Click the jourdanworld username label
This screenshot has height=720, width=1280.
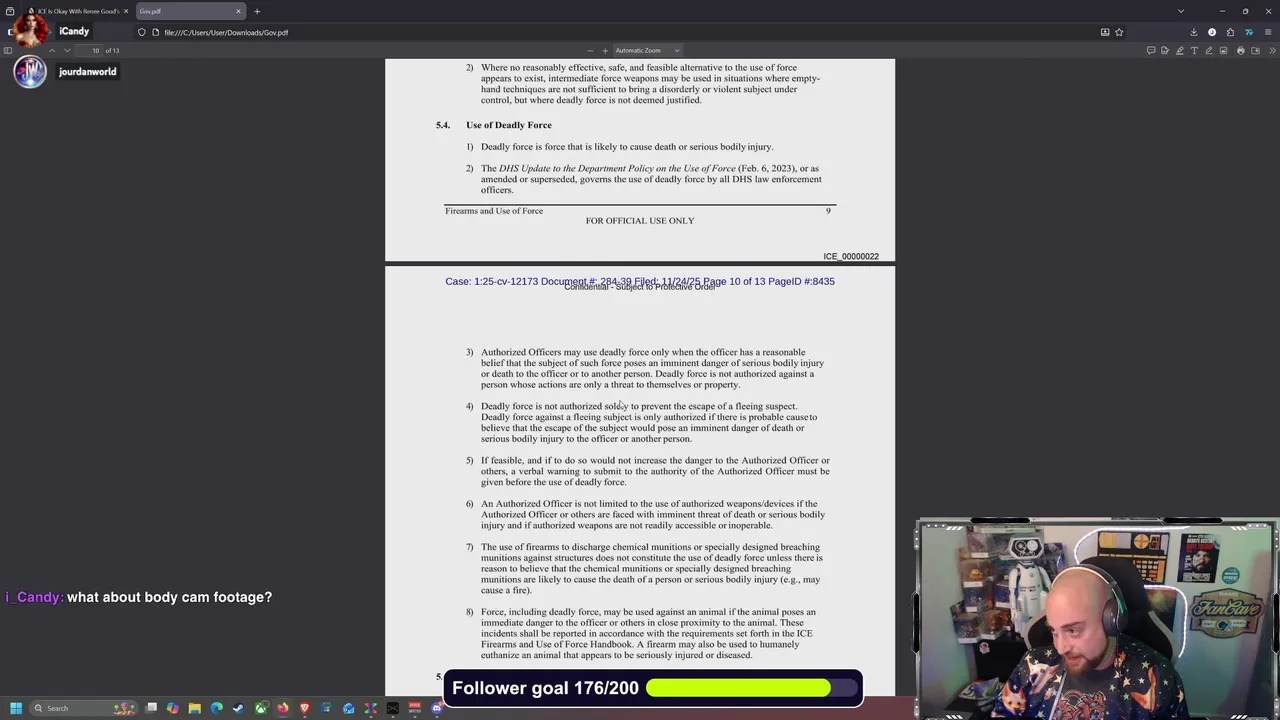(x=87, y=72)
